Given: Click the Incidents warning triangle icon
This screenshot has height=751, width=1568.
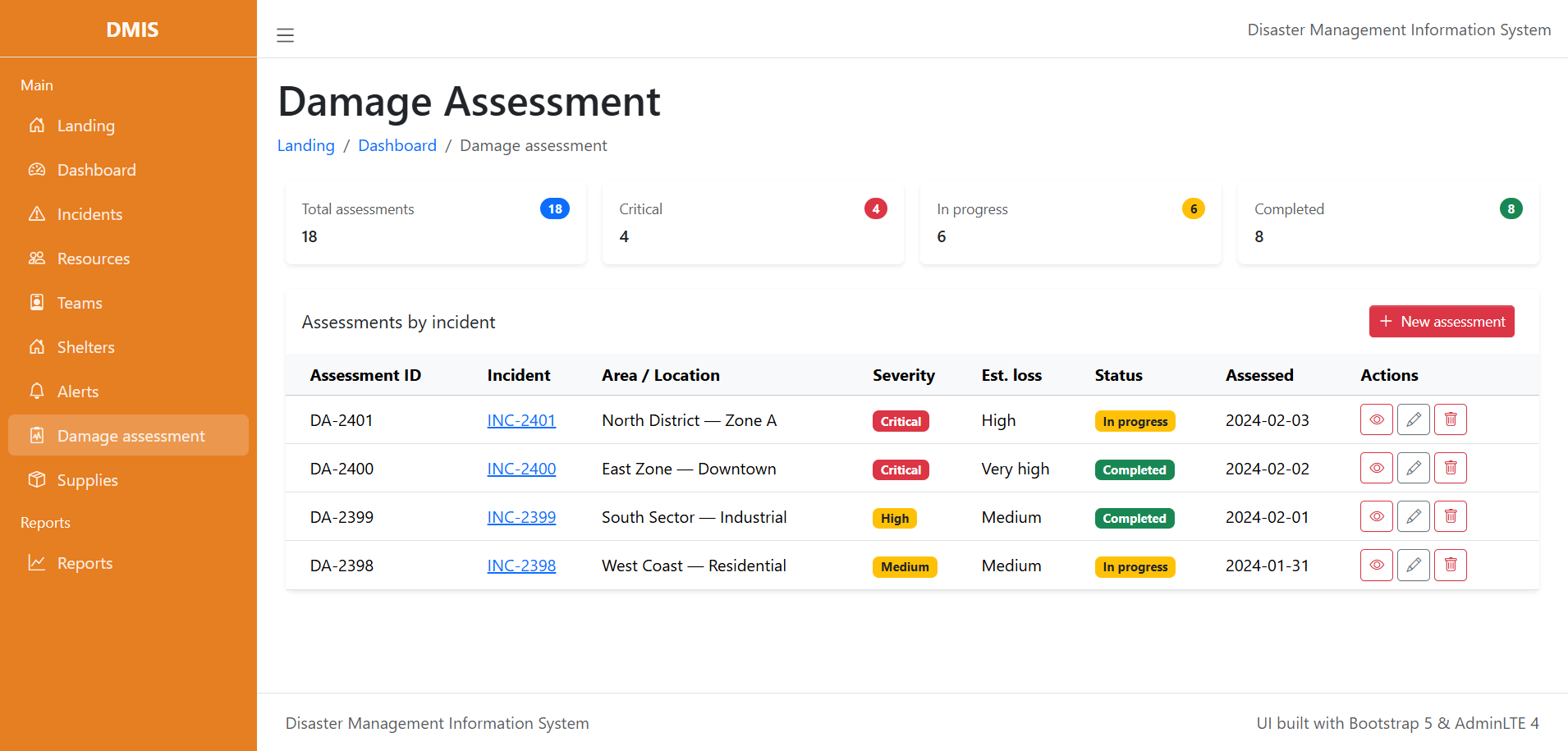Looking at the screenshot, I should click(x=38, y=213).
